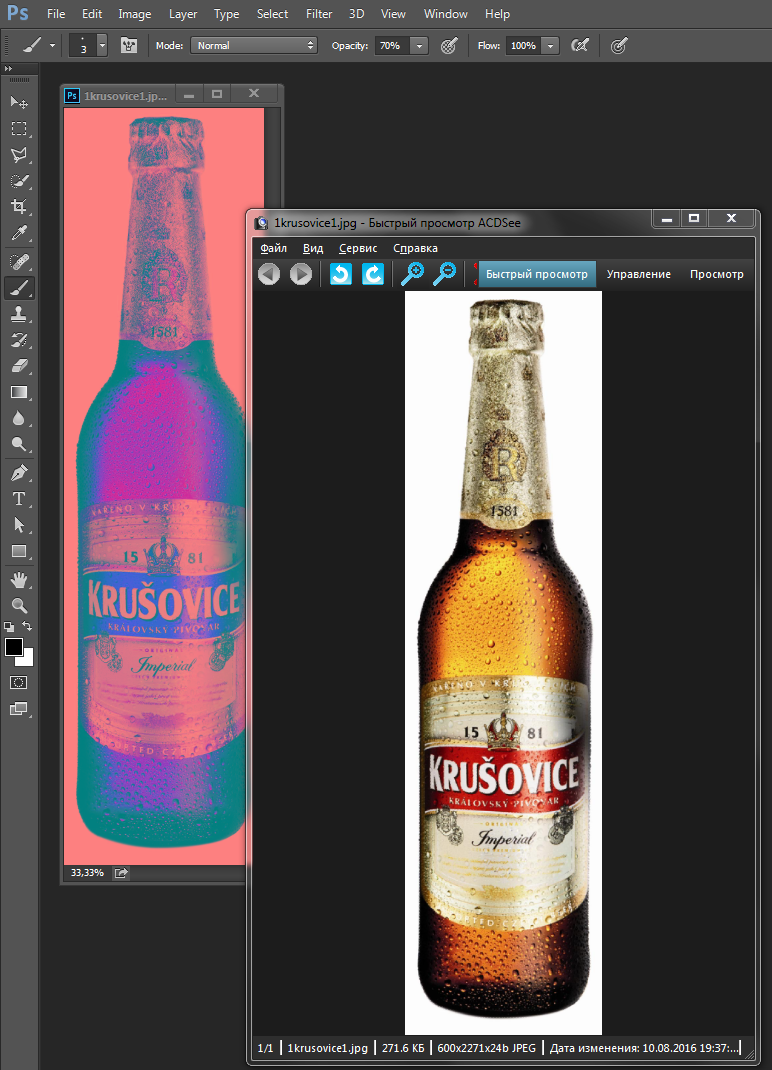Open the Opacity slider dropdown arrow
Screen dimensions: 772x1070
[x=419, y=46]
